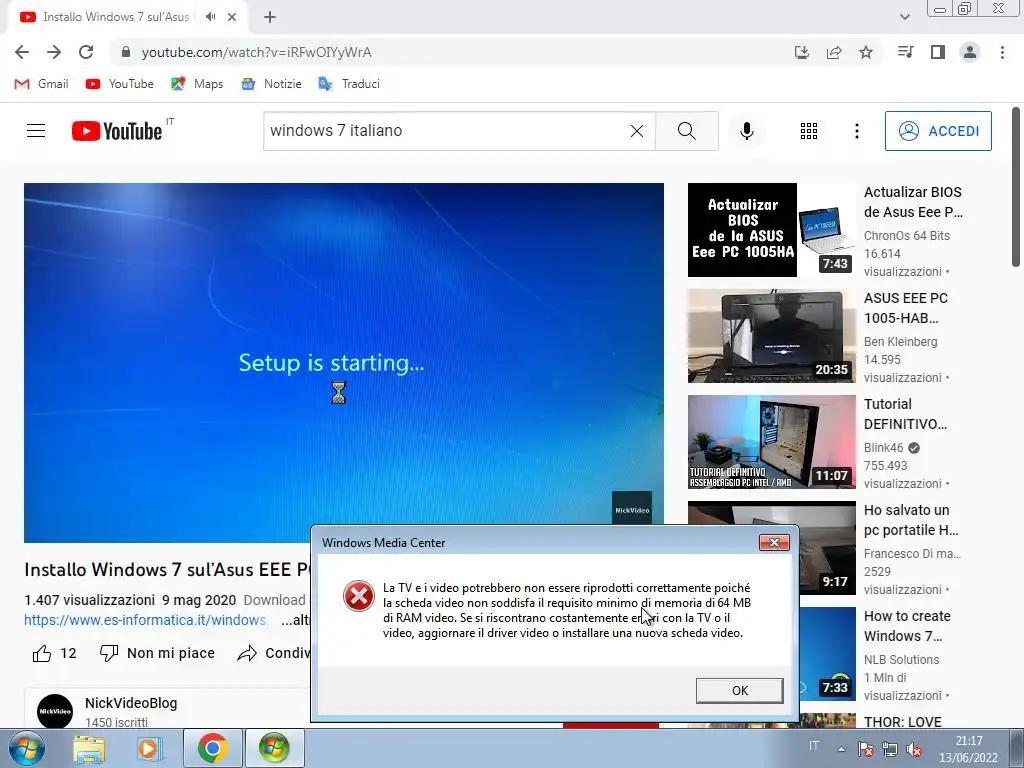
Task: Click the YouTube logo
Action: click(118, 131)
